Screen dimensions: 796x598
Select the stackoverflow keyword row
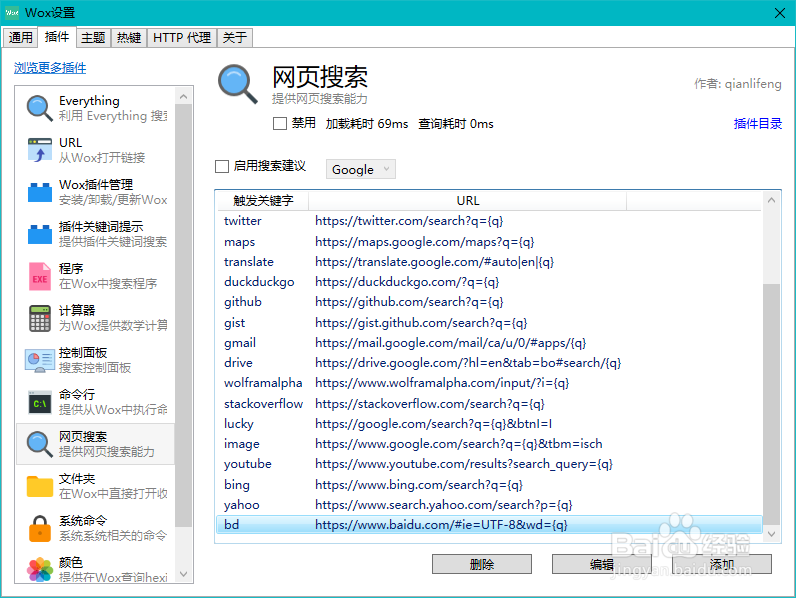pyautogui.click(x=489, y=404)
